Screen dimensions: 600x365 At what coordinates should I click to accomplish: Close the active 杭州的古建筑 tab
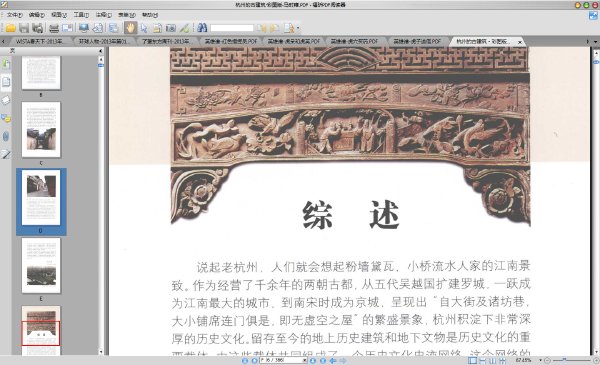(x=520, y=42)
